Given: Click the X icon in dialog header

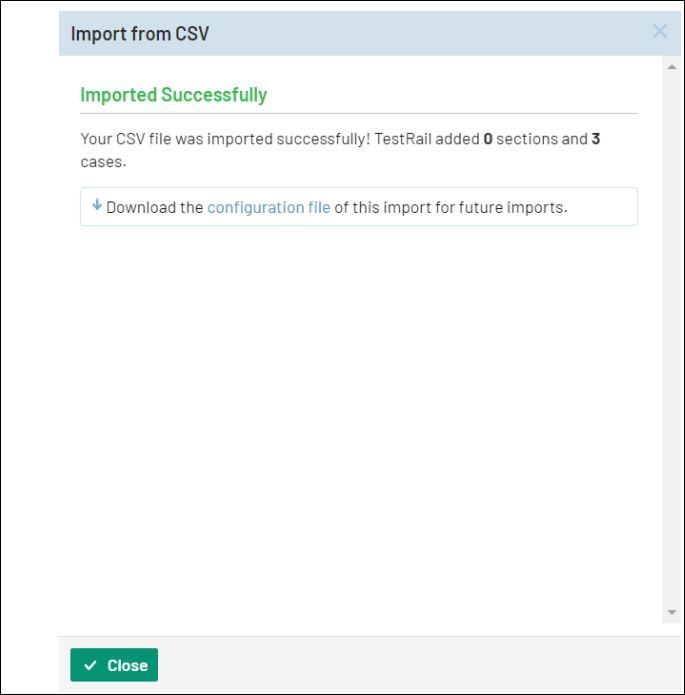Looking at the screenshot, I should coord(659,32).
